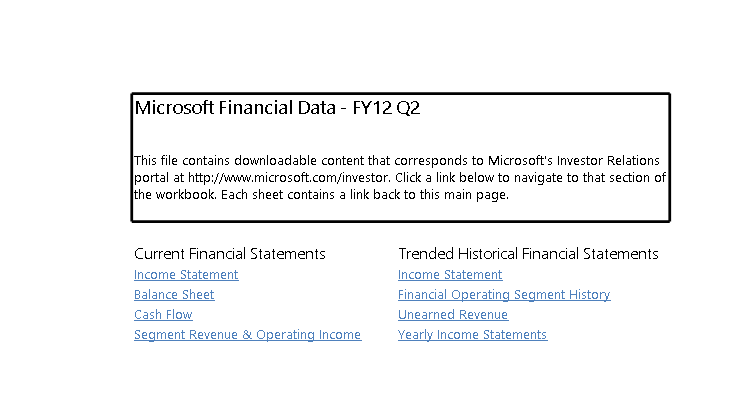Open Income Statement under Current Financial Statements

click(186, 274)
